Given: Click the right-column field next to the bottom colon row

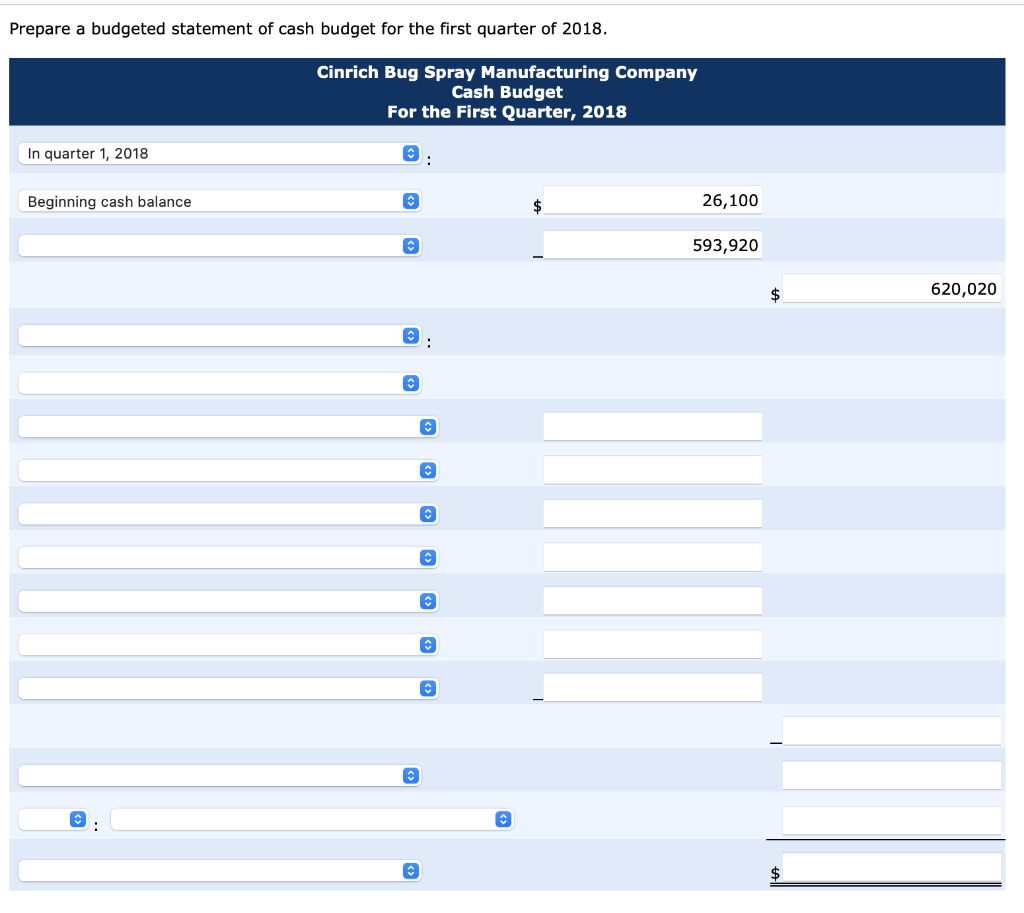Looking at the screenshot, I should [891, 821].
